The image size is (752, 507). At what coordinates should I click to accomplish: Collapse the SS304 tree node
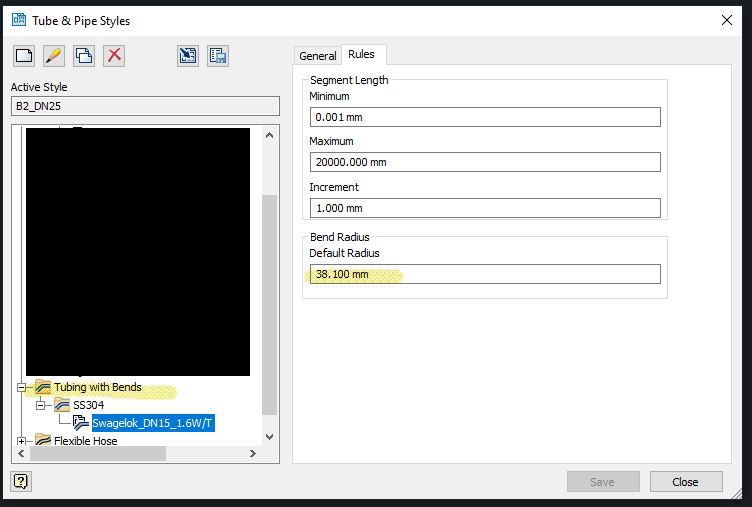coord(41,405)
